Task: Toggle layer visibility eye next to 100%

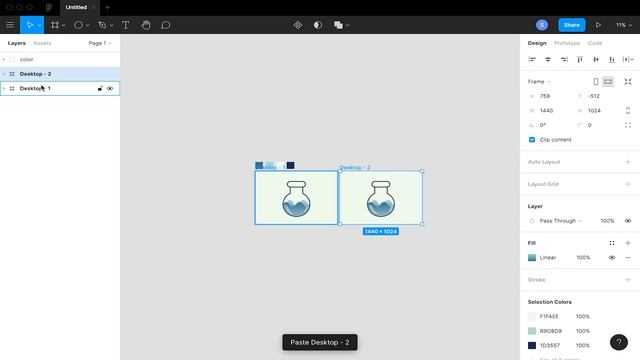Action: click(628, 221)
